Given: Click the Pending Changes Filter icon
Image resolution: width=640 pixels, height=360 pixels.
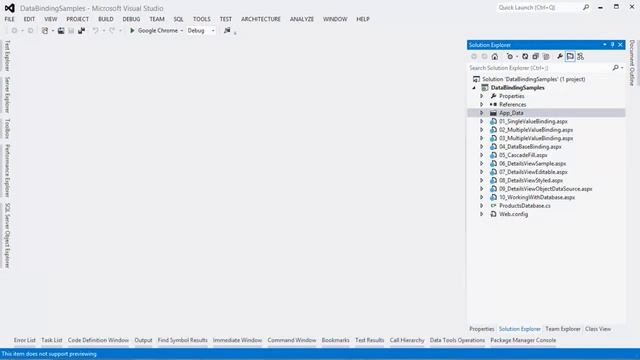Looking at the screenshot, I should click(510, 56).
